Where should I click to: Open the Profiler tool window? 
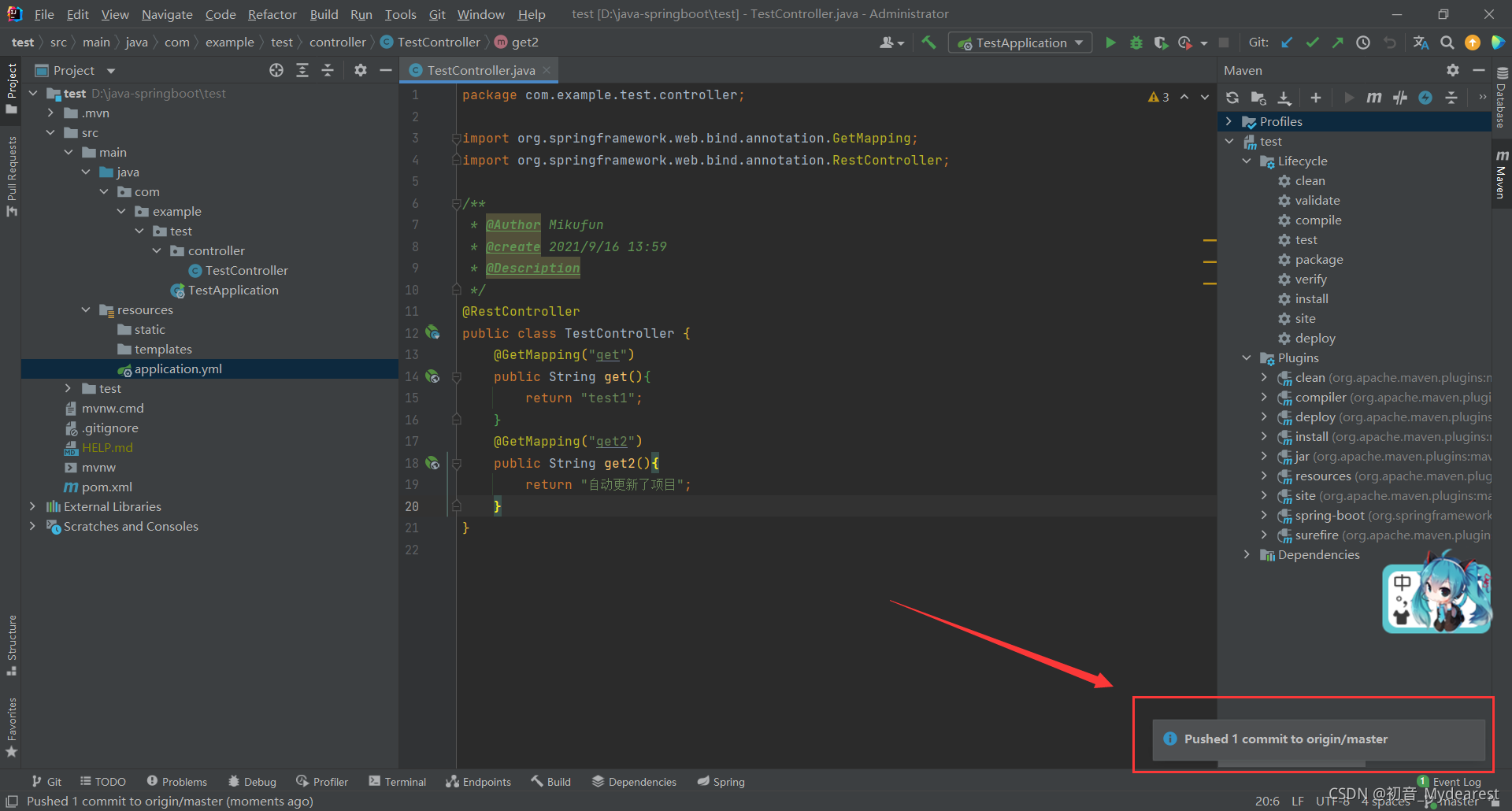(322, 781)
